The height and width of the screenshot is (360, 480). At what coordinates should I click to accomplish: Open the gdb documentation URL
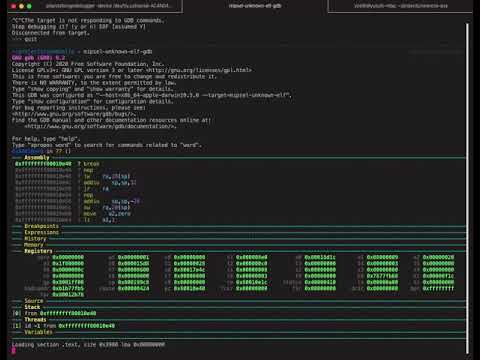coord(100,126)
